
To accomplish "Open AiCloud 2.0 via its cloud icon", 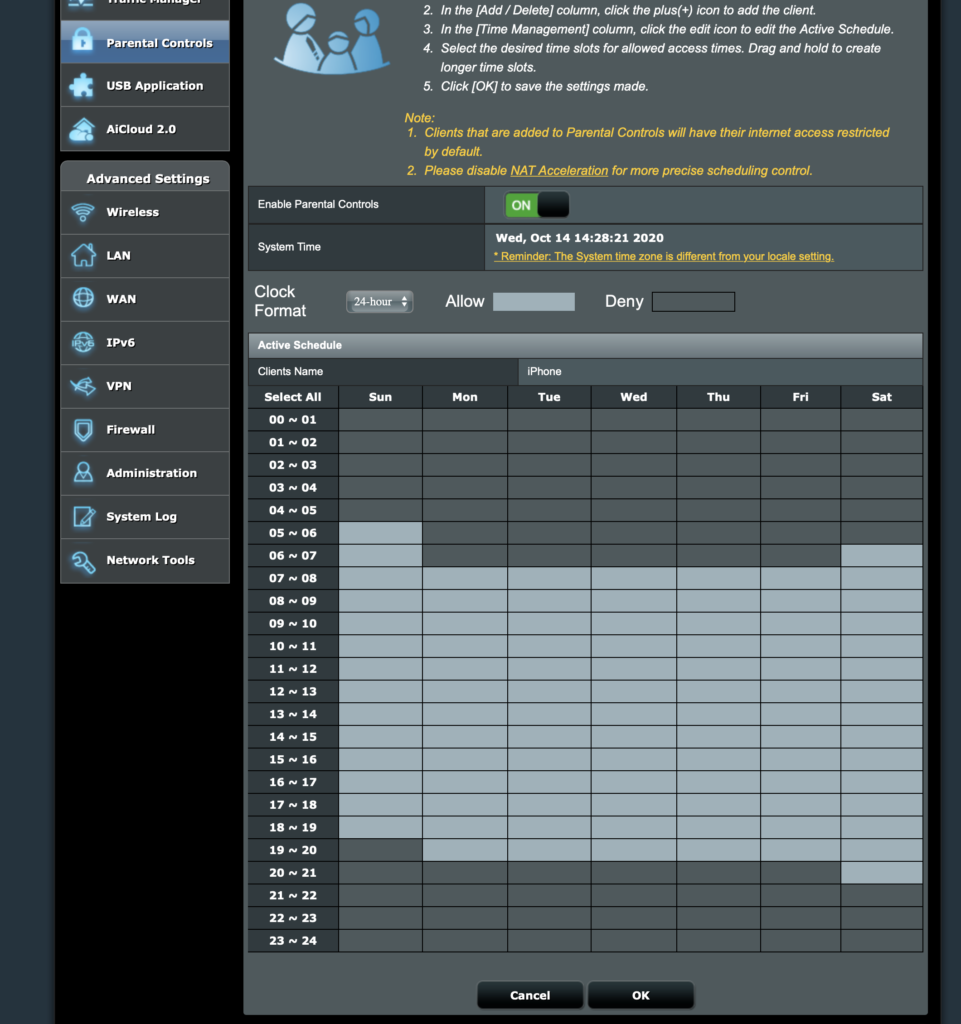I will click(x=82, y=129).
